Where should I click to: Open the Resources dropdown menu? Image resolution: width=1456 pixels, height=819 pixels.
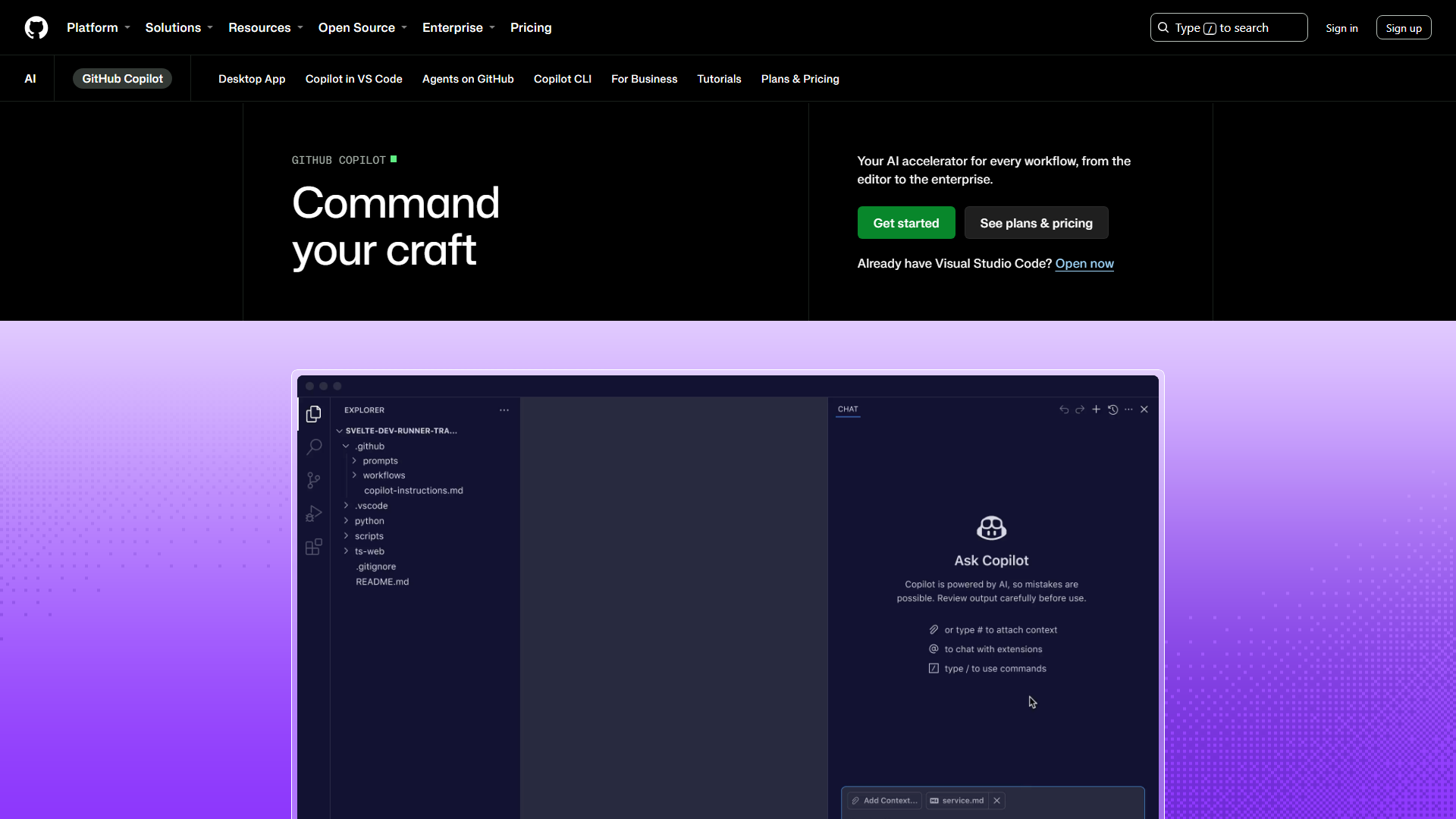pyautogui.click(x=265, y=27)
